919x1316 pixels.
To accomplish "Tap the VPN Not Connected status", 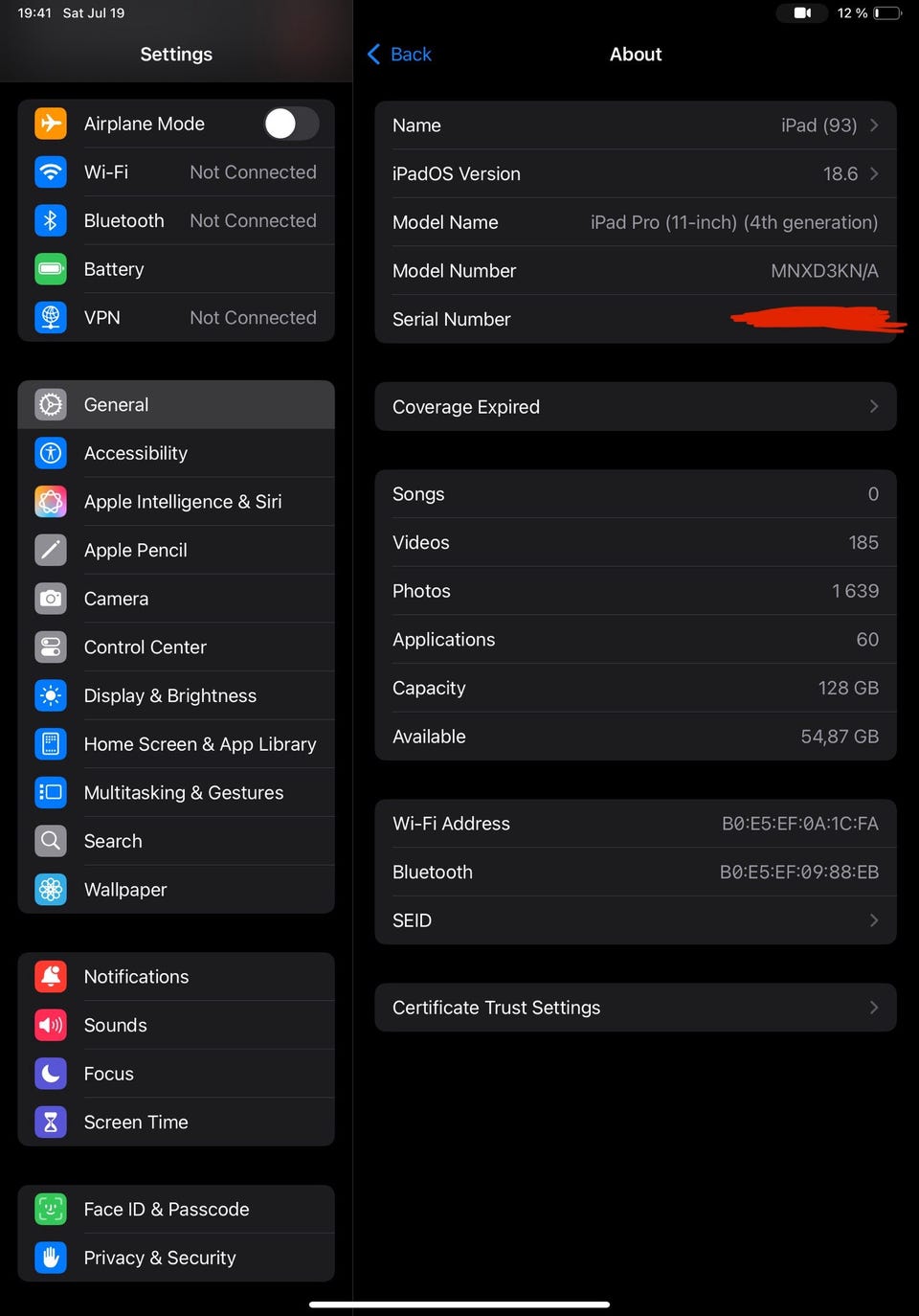I will (x=253, y=317).
